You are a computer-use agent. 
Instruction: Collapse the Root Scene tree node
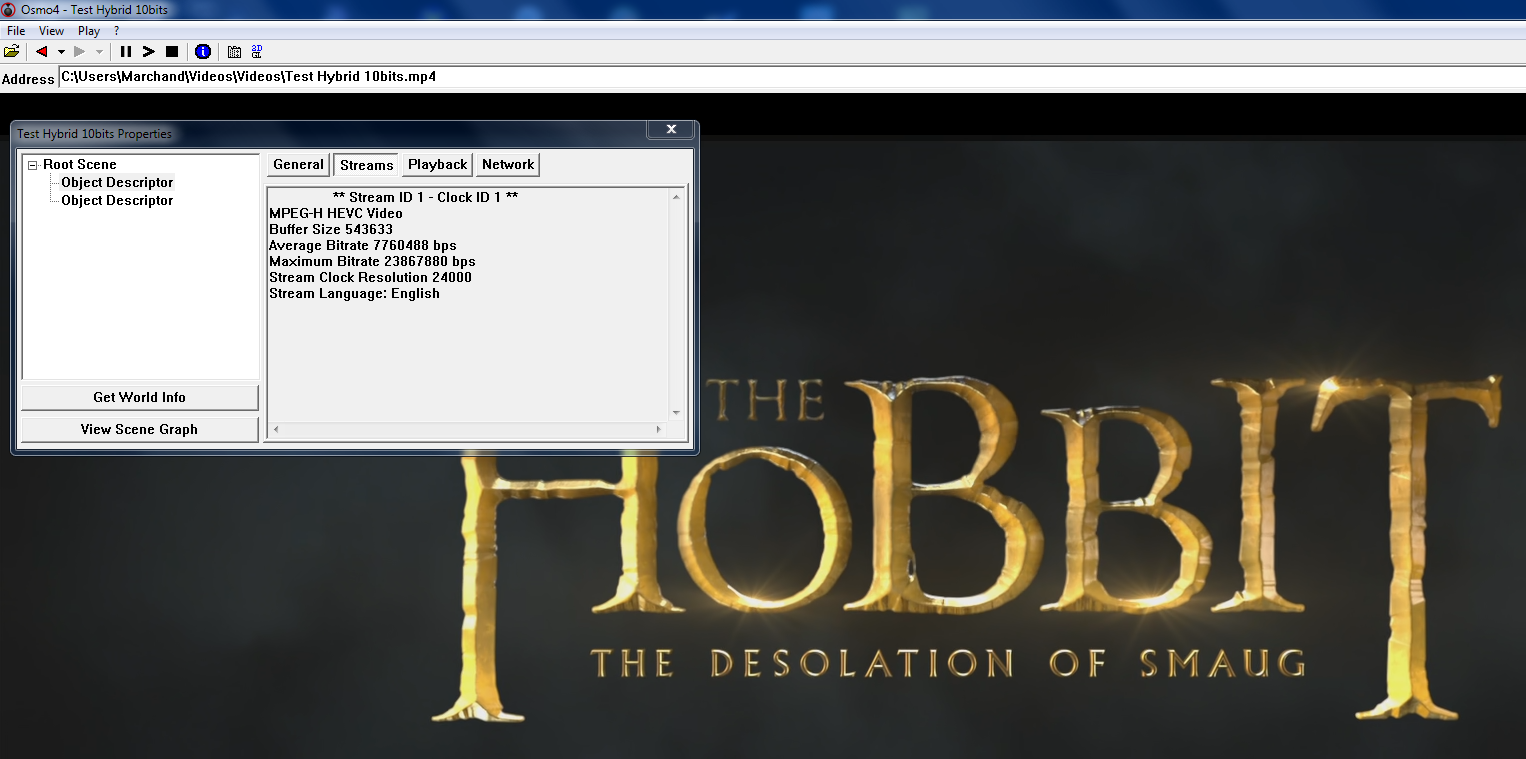33,165
